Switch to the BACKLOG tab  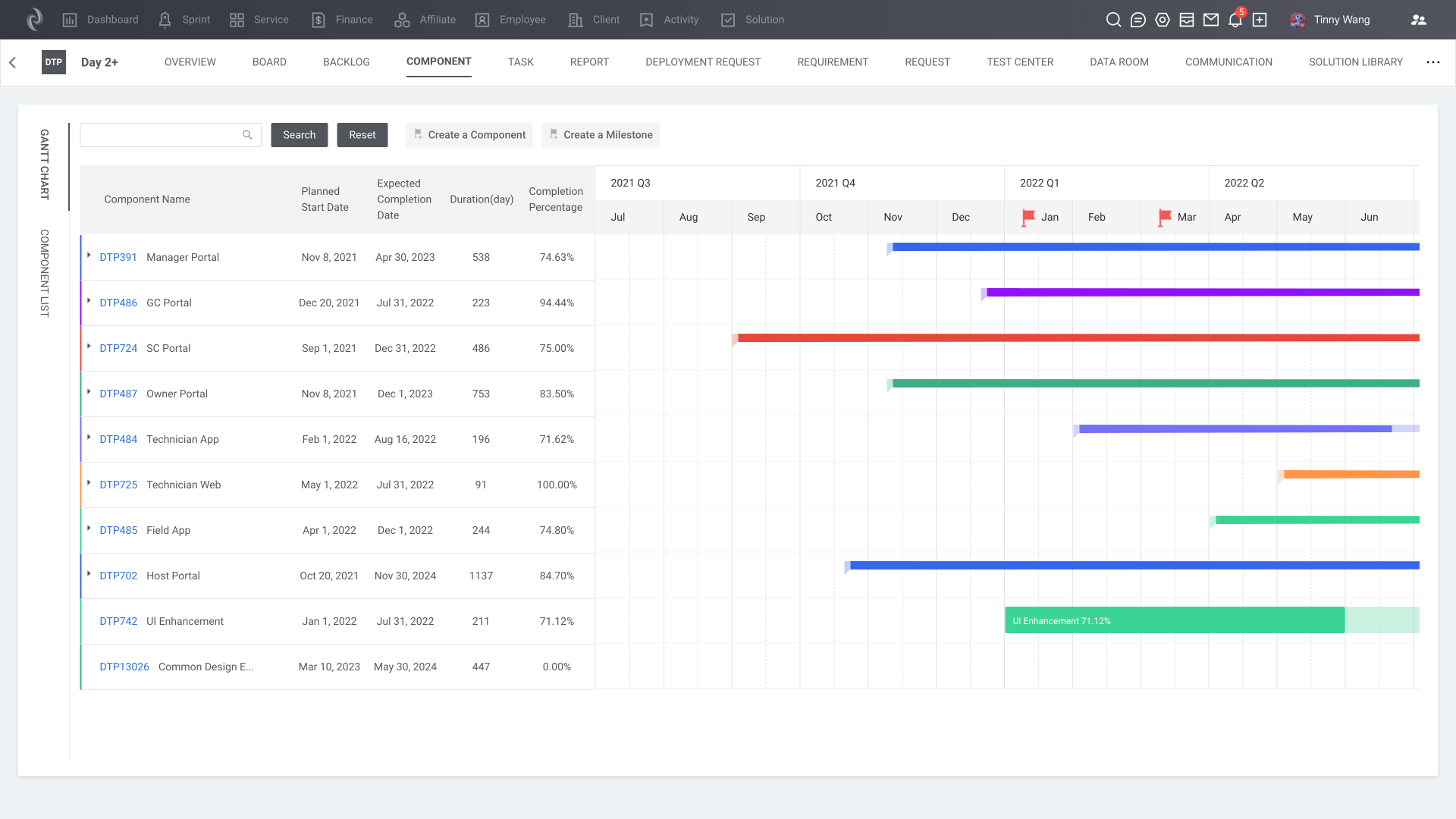click(346, 62)
